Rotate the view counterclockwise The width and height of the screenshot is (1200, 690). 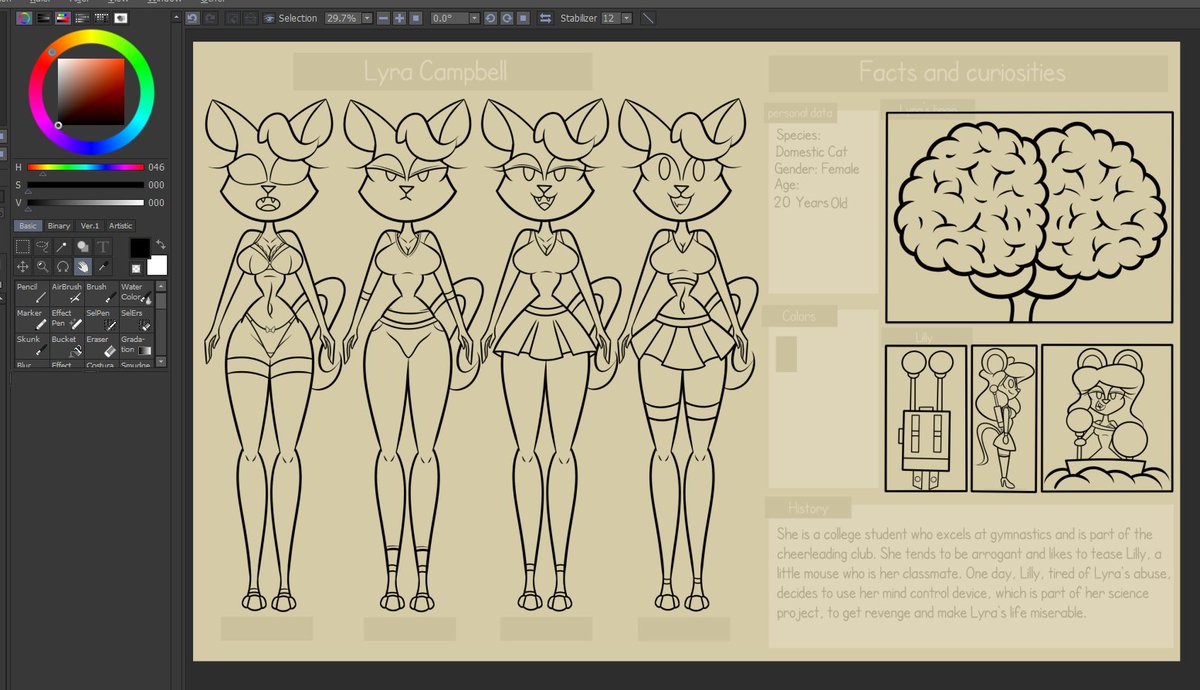coord(490,18)
